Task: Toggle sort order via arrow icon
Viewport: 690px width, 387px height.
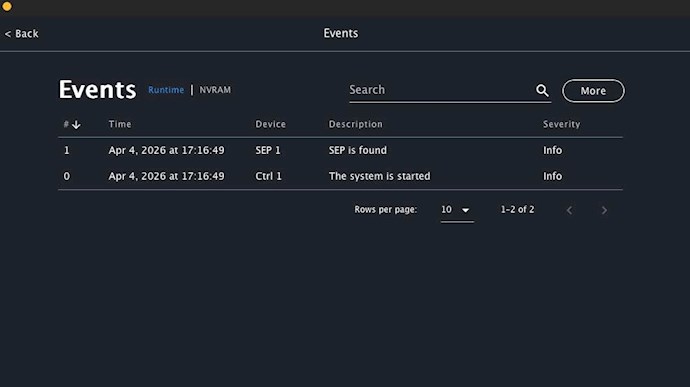Action: pyautogui.click(x=76, y=125)
